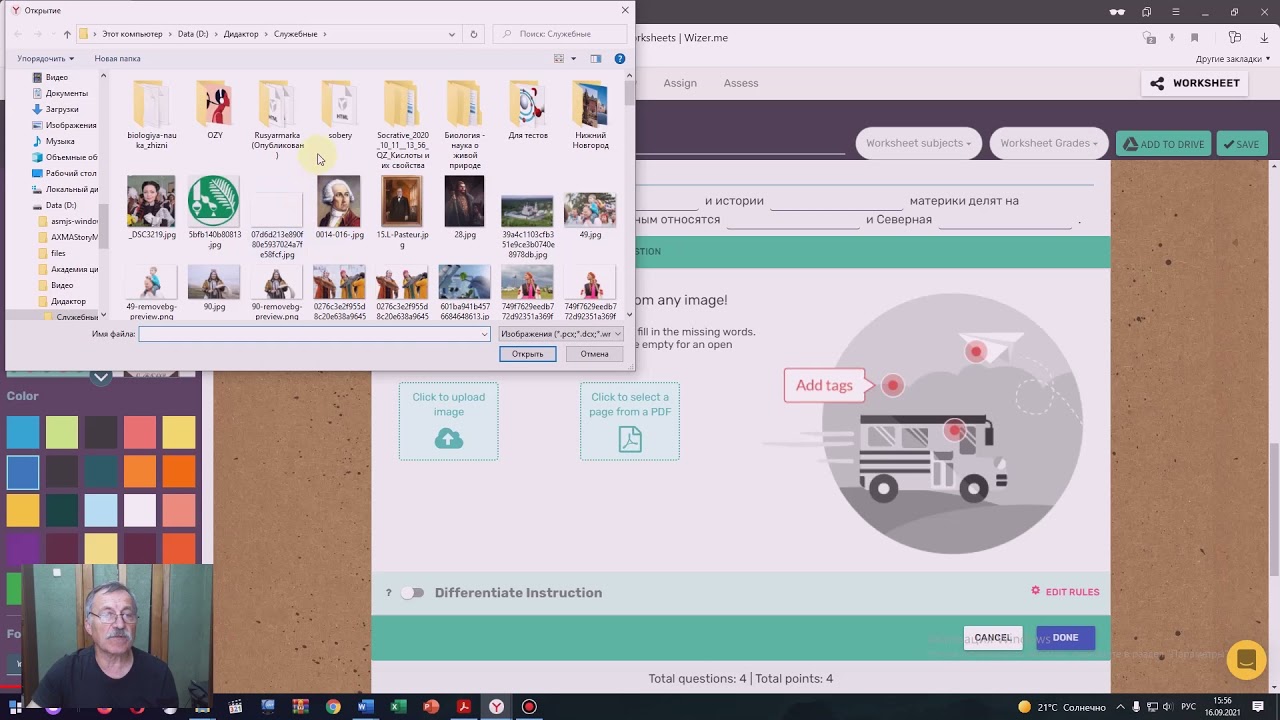Screen dimensions: 1280x720
Task: Select Изображения in the navigation tree
Action: point(70,125)
